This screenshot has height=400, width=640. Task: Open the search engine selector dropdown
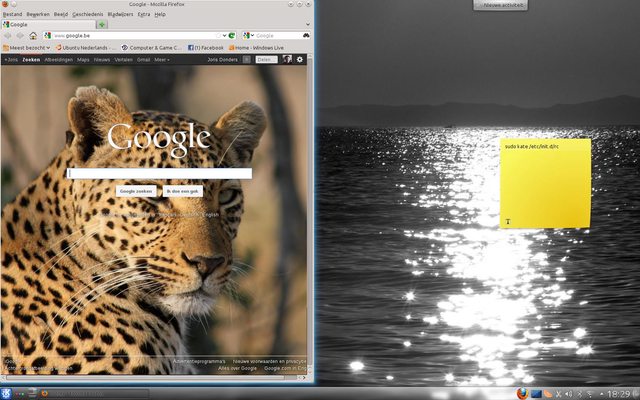[248, 36]
